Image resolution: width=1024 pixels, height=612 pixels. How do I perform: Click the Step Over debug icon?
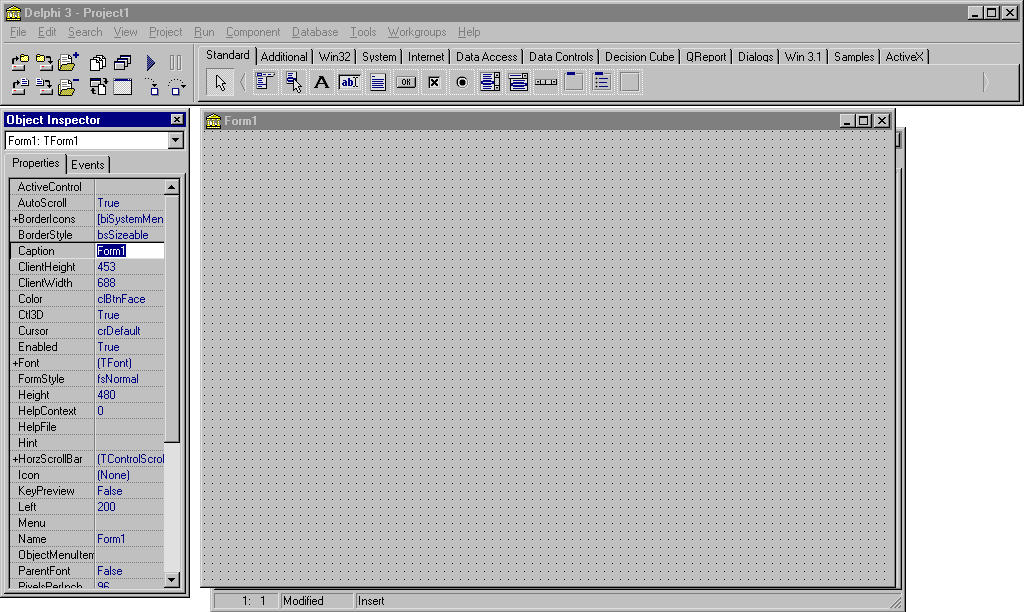(x=176, y=87)
